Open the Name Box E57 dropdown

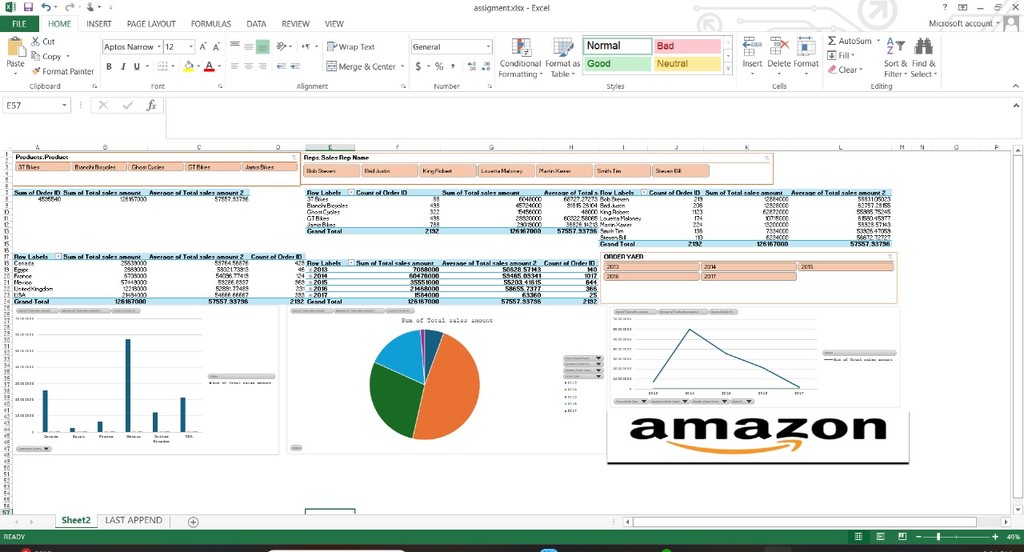pos(64,105)
